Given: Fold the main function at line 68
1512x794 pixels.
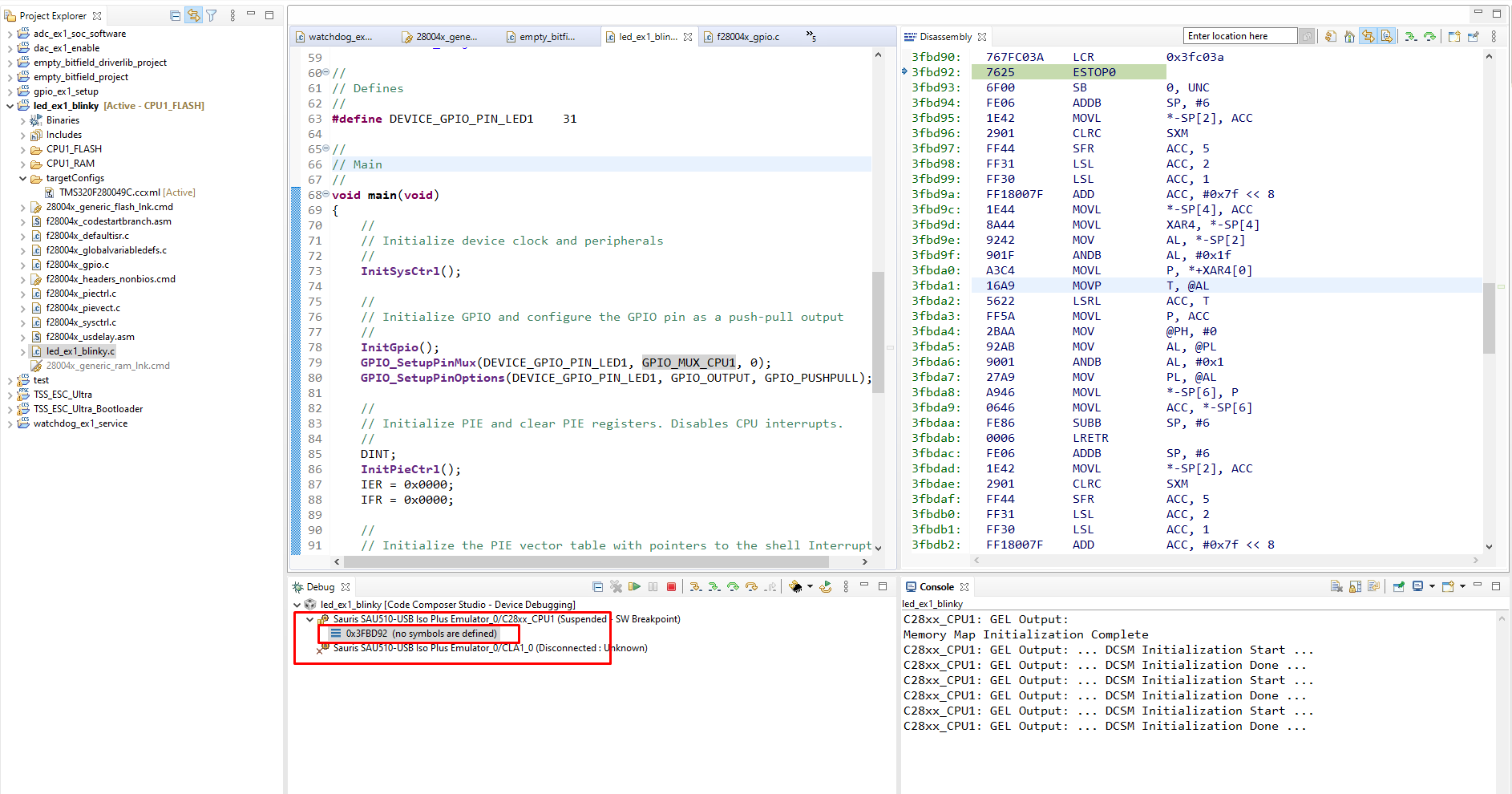Looking at the screenshot, I should (x=326, y=194).
